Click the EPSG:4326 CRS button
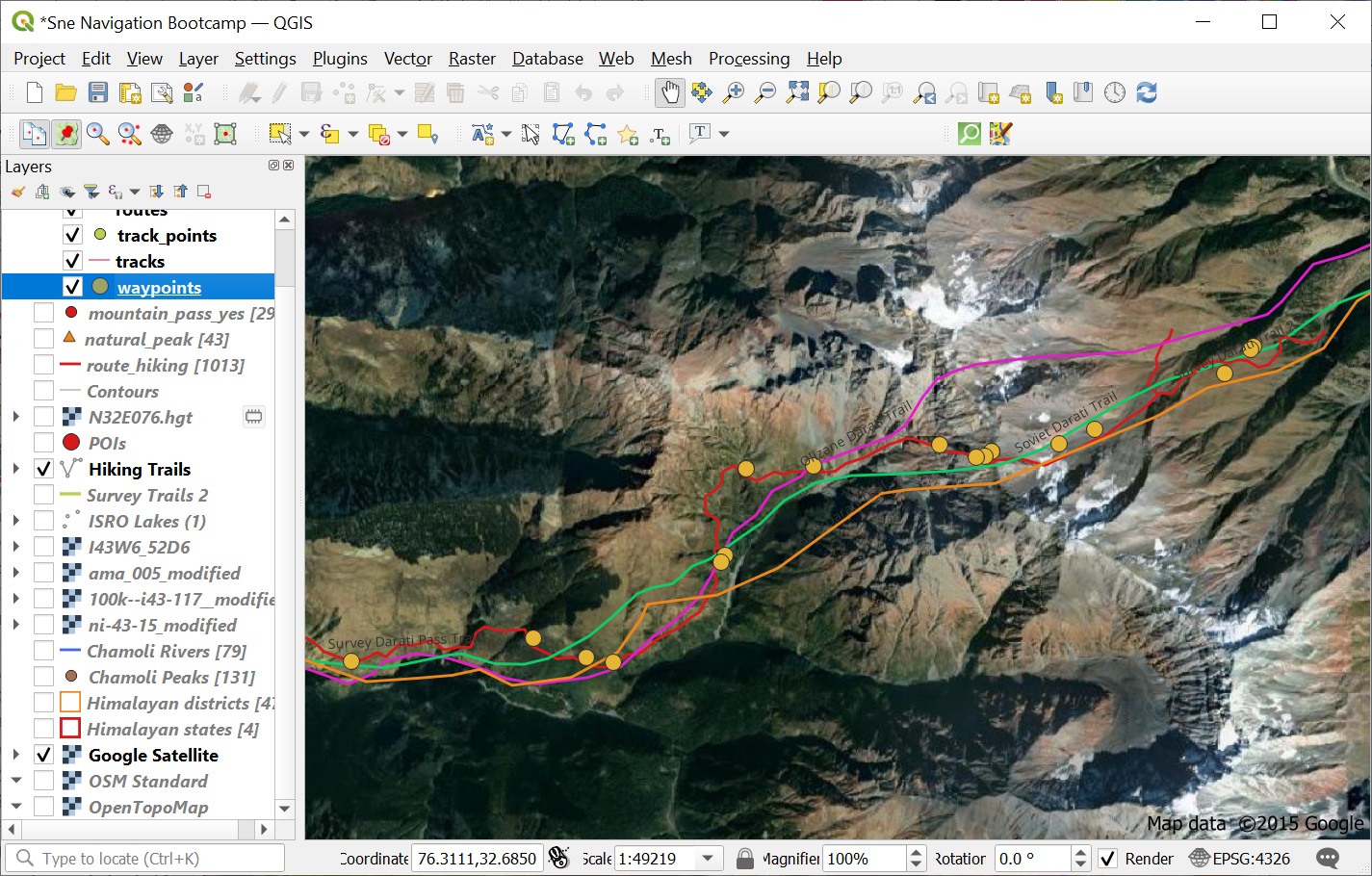Image resolution: width=1372 pixels, height=876 pixels. [1240, 859]
